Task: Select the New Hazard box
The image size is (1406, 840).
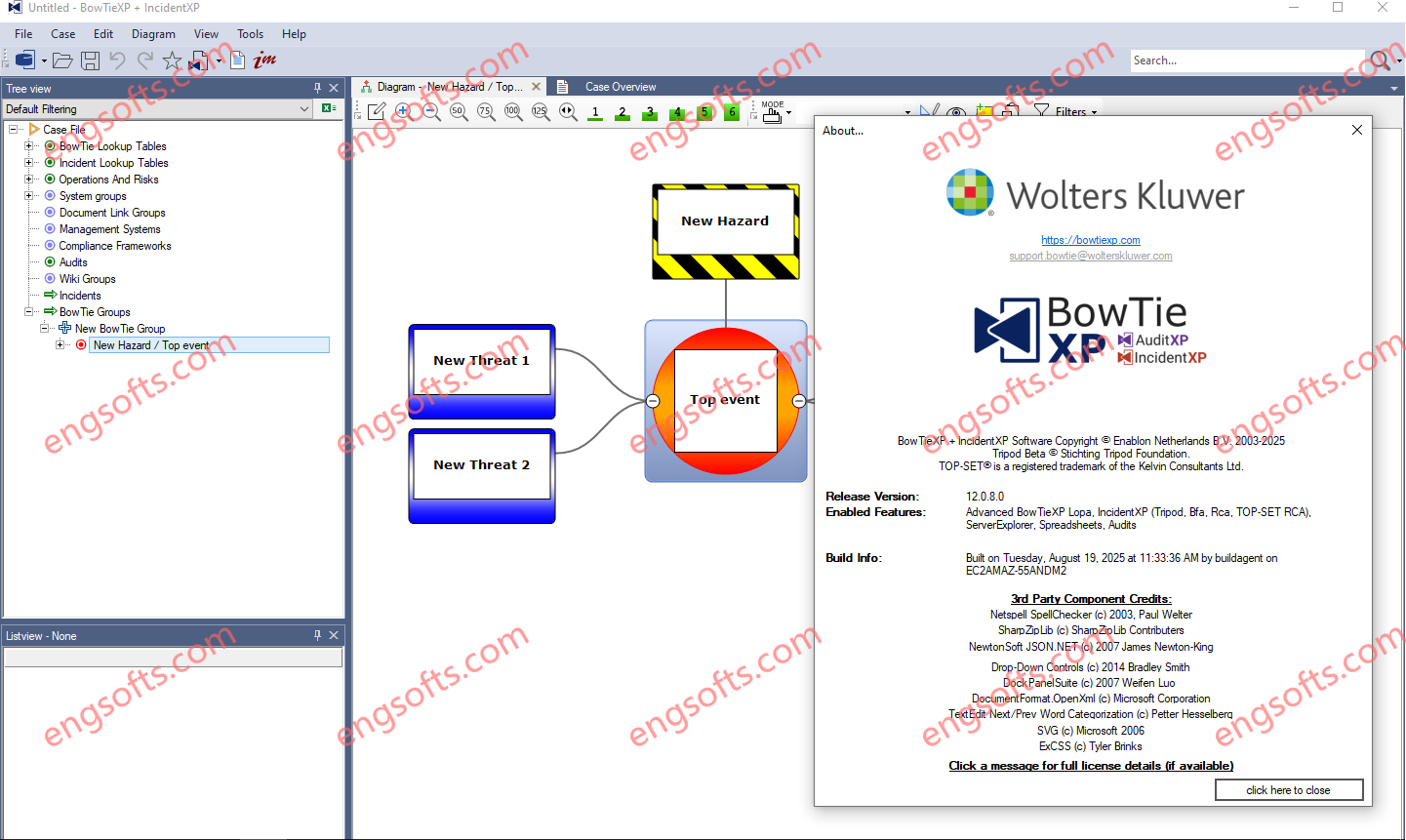Action: (x=726, y=232)
